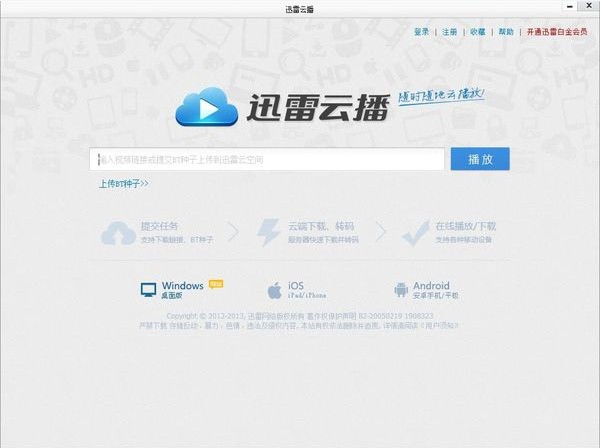The height and width of the screenshot is (448, 600).
Task: Click 服务器快速下载并转码 description text
Action: [x=323, y=240]
